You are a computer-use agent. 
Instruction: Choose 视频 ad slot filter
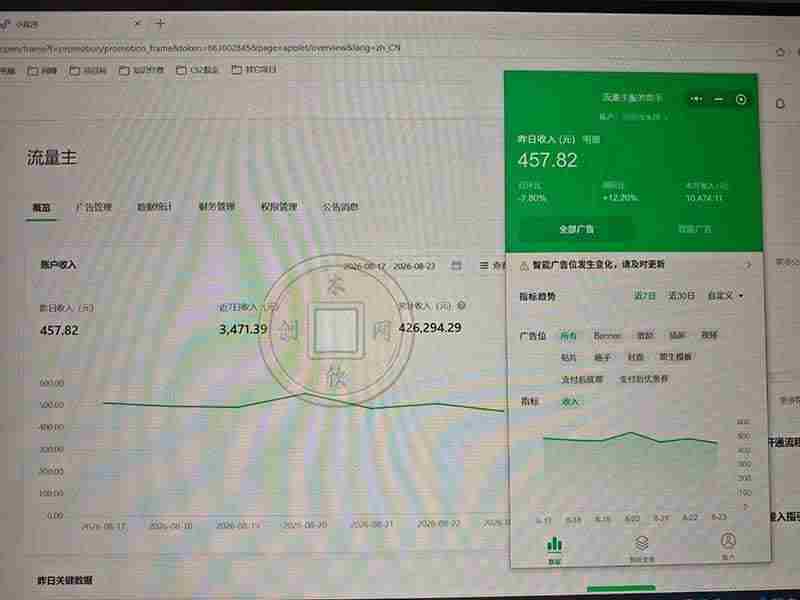pyautogui.click(x=709, y=335)
